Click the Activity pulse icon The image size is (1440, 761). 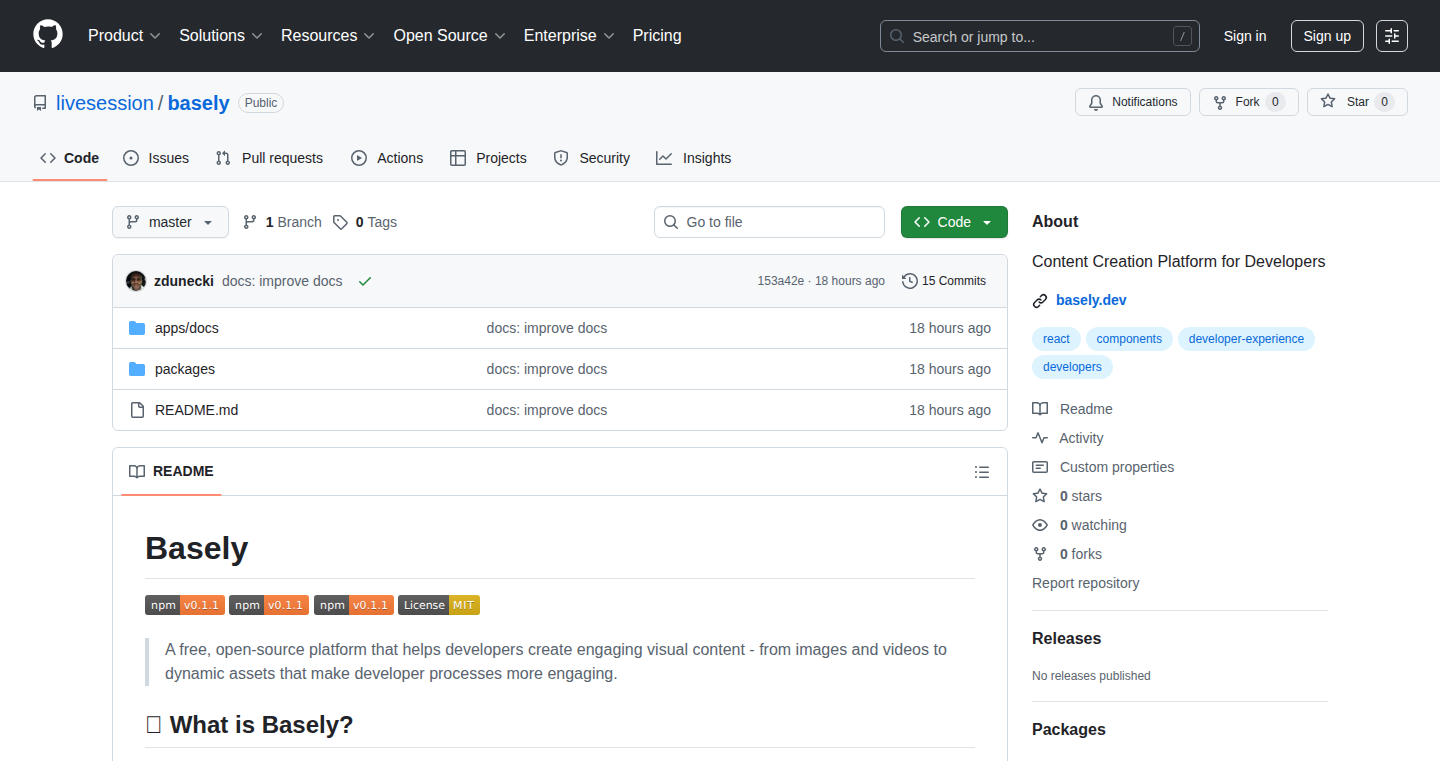(x=1040, y=438)
